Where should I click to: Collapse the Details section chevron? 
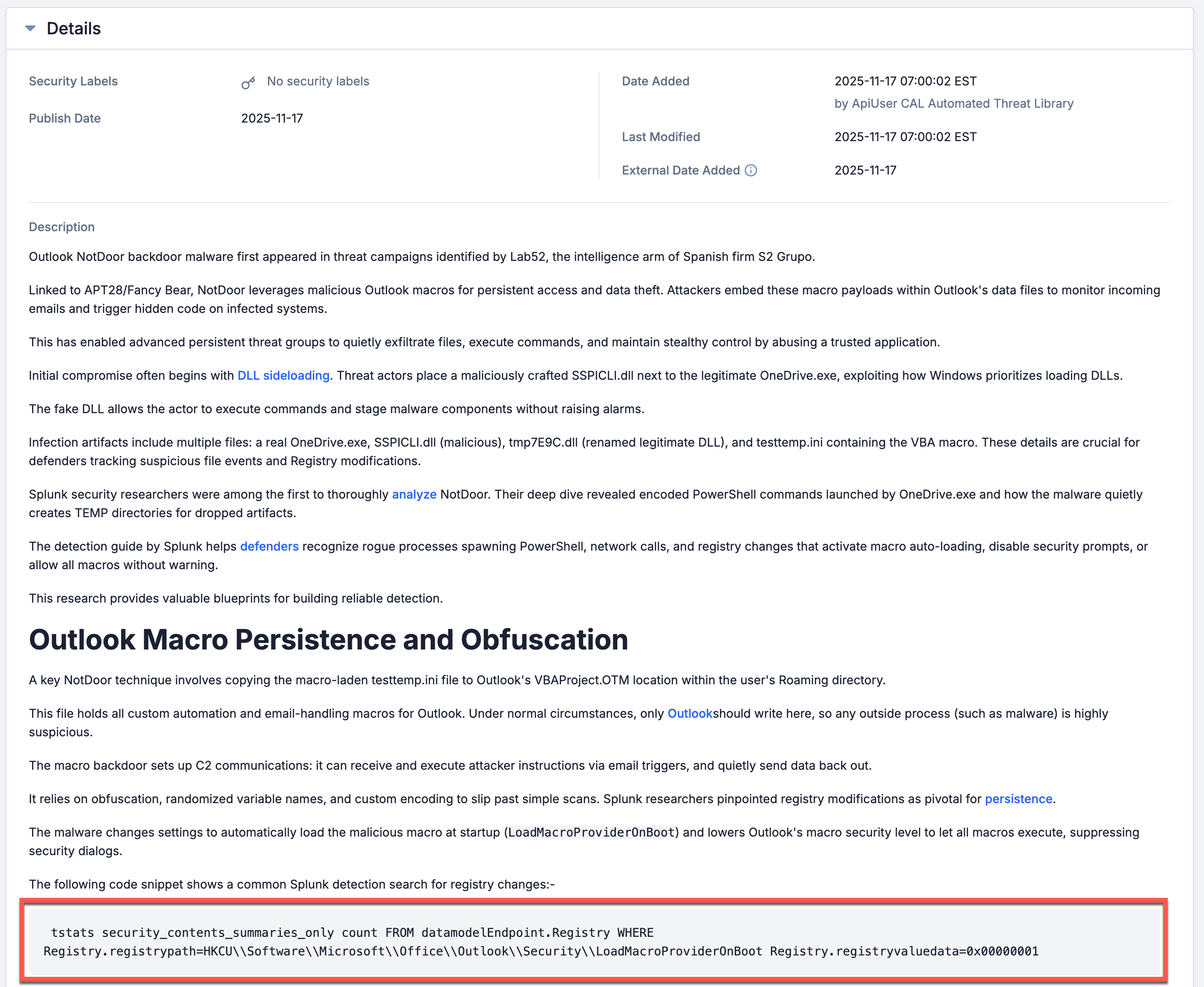(x=31, y=27)
